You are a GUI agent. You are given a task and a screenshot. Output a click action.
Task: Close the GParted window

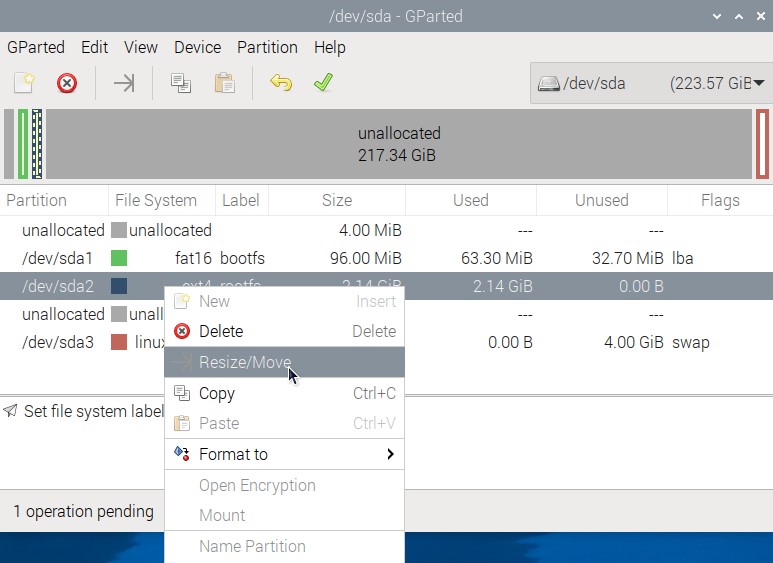point(761,16)
